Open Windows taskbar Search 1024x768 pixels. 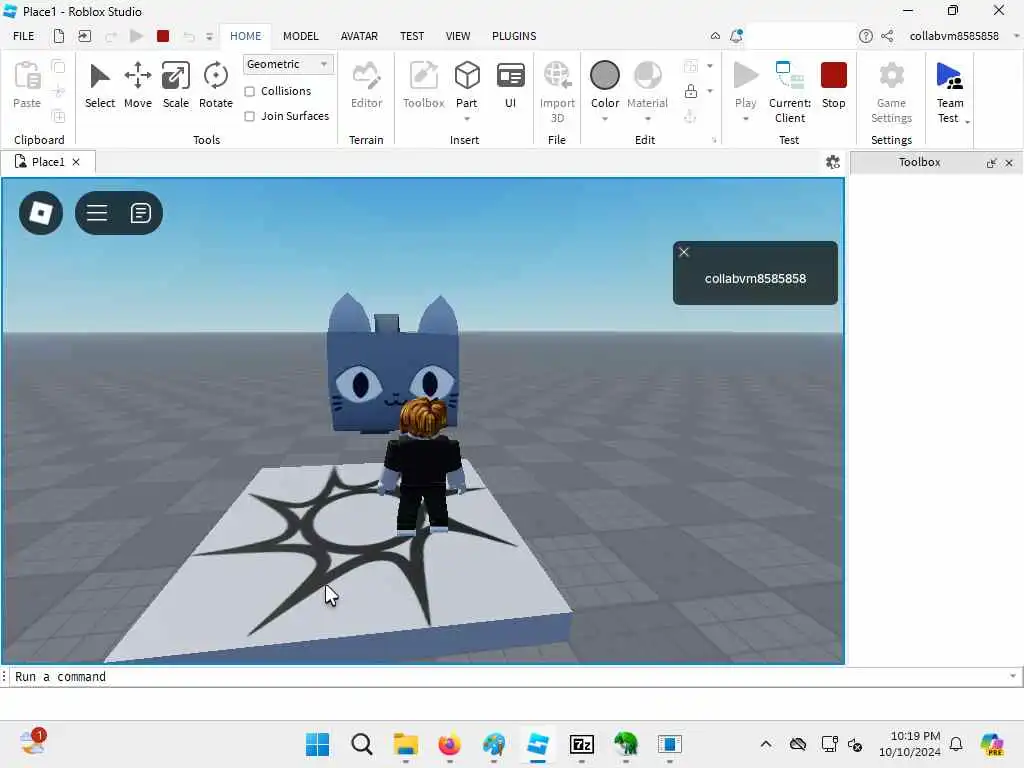[x=361, y=744]
